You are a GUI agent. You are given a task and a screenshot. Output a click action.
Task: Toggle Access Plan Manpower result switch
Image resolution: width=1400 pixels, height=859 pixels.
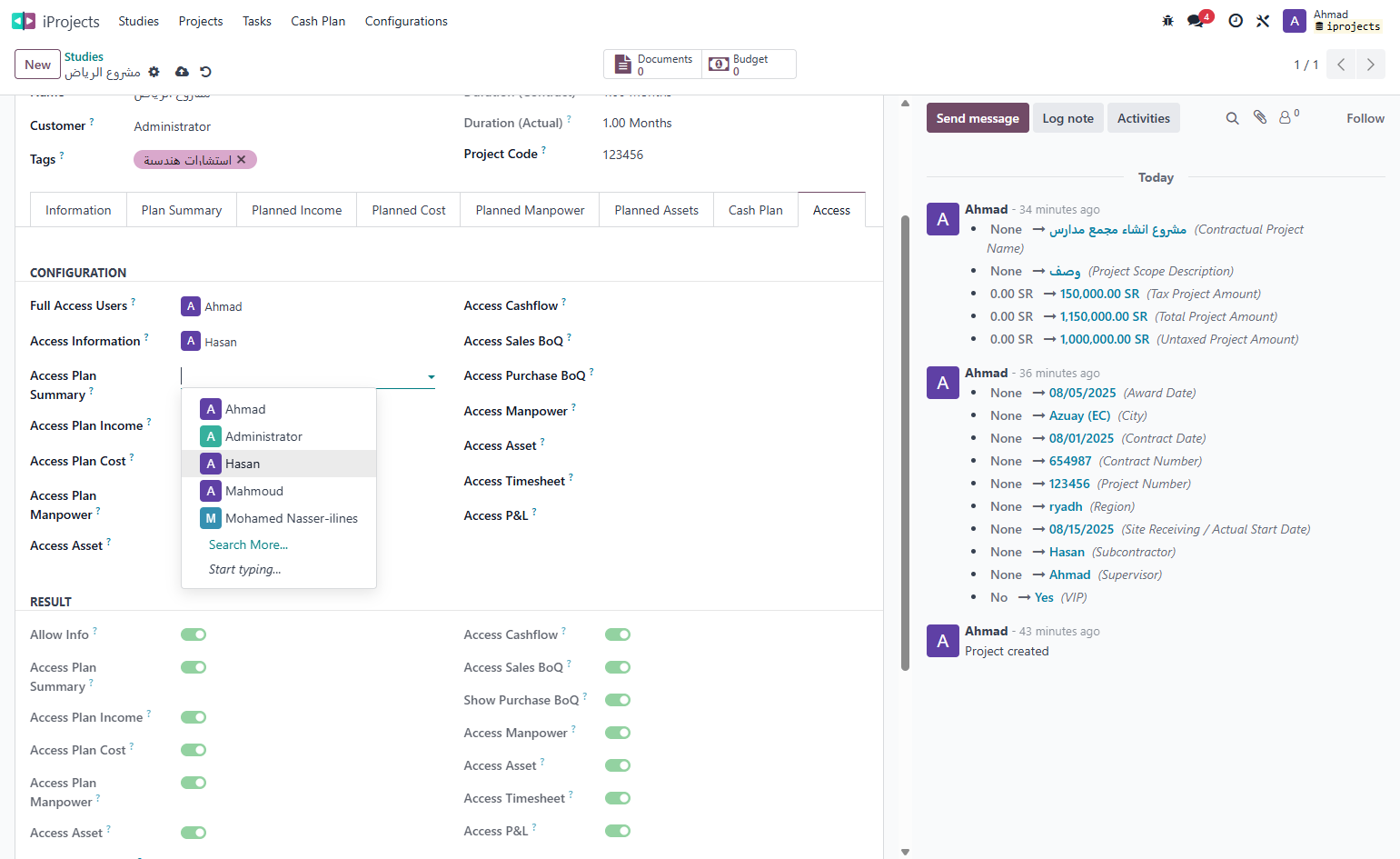194,783
